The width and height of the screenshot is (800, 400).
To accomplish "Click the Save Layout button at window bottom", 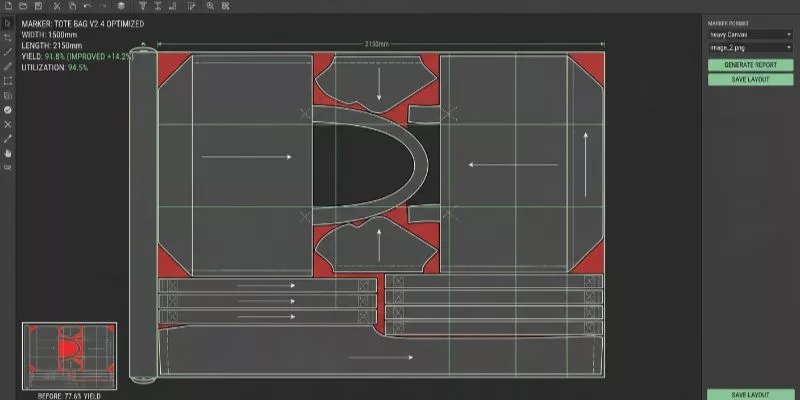I will point(750,395).
